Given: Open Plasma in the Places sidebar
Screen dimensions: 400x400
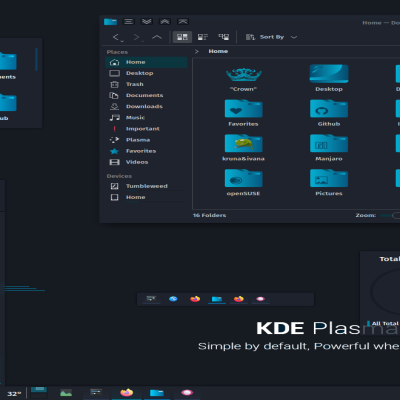Looking at the screenshot, I should pos(146,140).
